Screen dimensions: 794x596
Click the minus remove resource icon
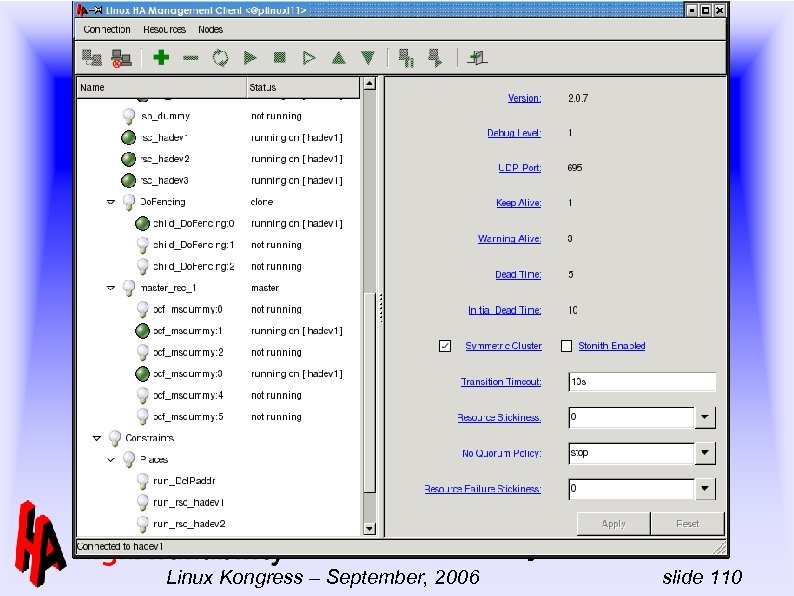tap(190, 58)
